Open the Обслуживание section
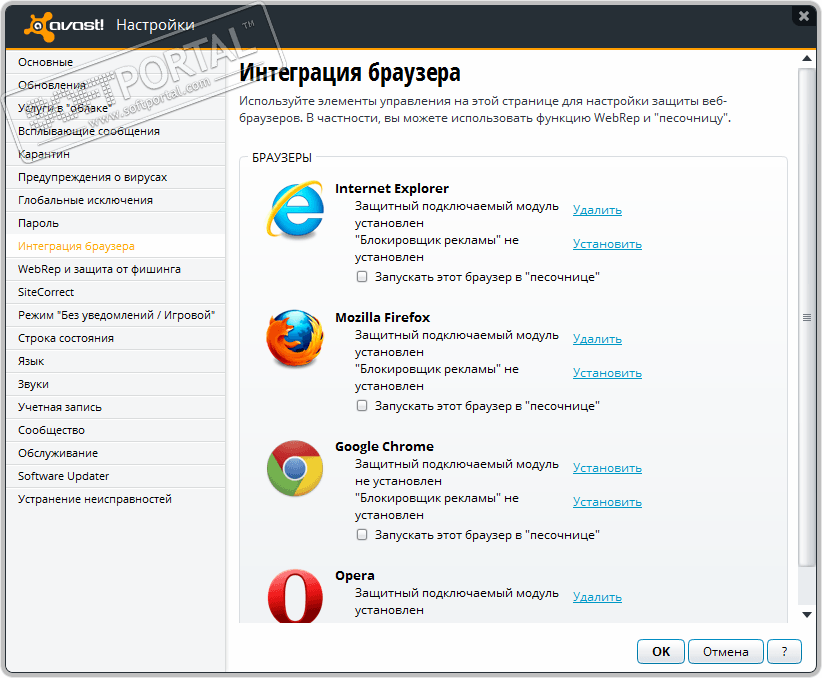This screenshot has width=822, height=678. pos(116,454)
